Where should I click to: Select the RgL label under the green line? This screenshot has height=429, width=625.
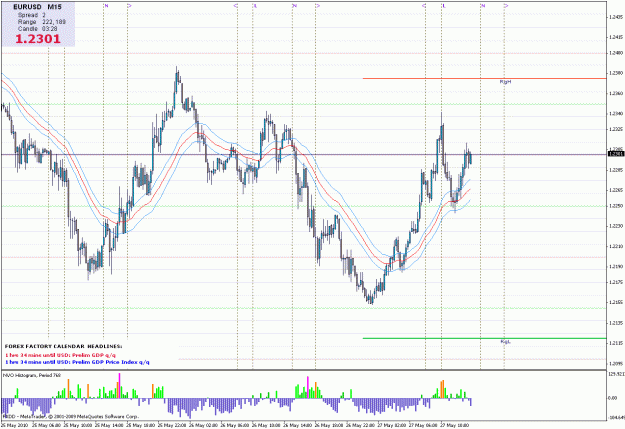click(x=505, y=342)
